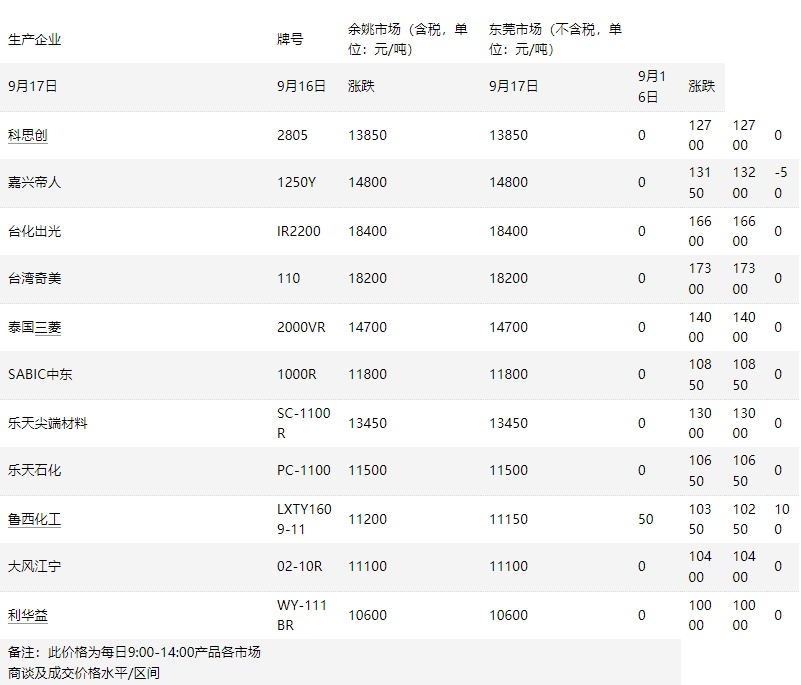Click the 涨跌 subheader under 余姚市场
801x685 pixels.
361,86
